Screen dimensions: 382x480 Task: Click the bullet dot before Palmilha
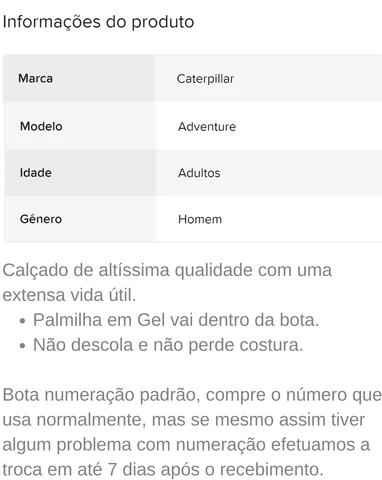pos(23,321)
